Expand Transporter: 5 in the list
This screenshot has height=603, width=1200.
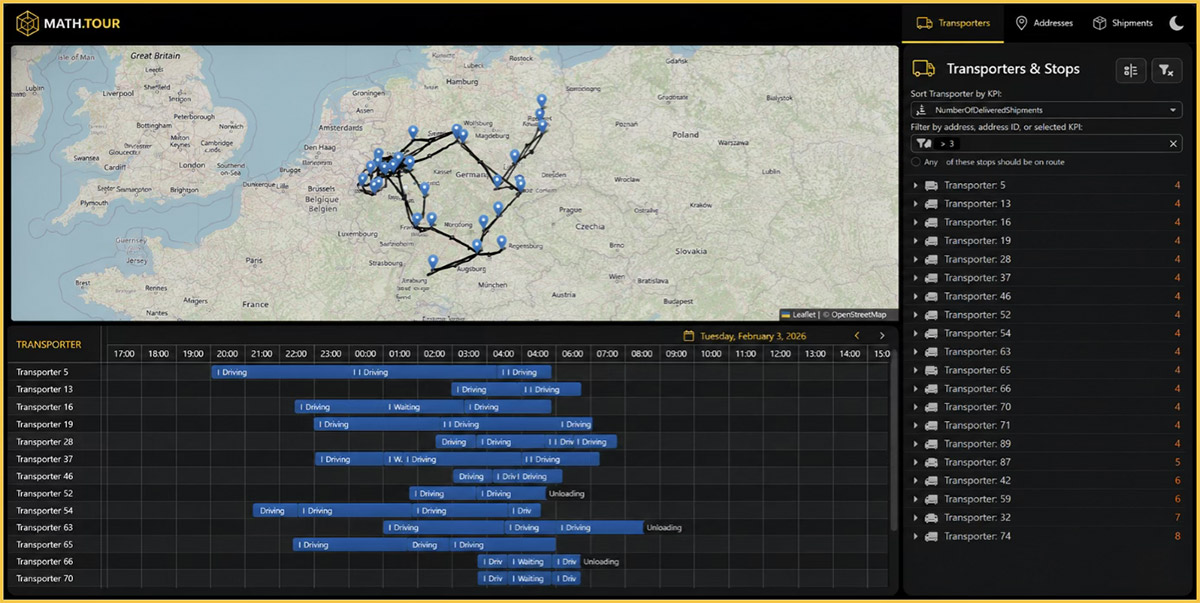pyautogui.click(x=915, y=185)
